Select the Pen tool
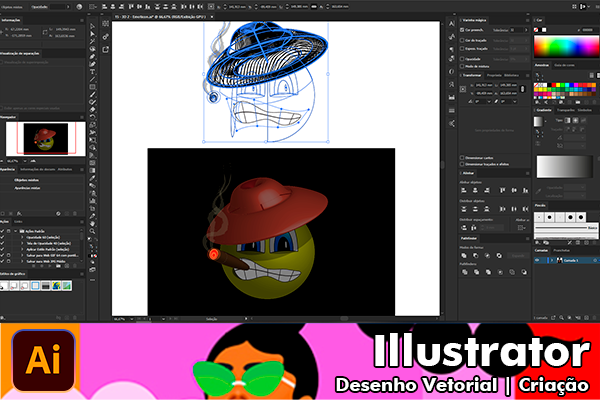600x400 pixels. tap(93, 56)
